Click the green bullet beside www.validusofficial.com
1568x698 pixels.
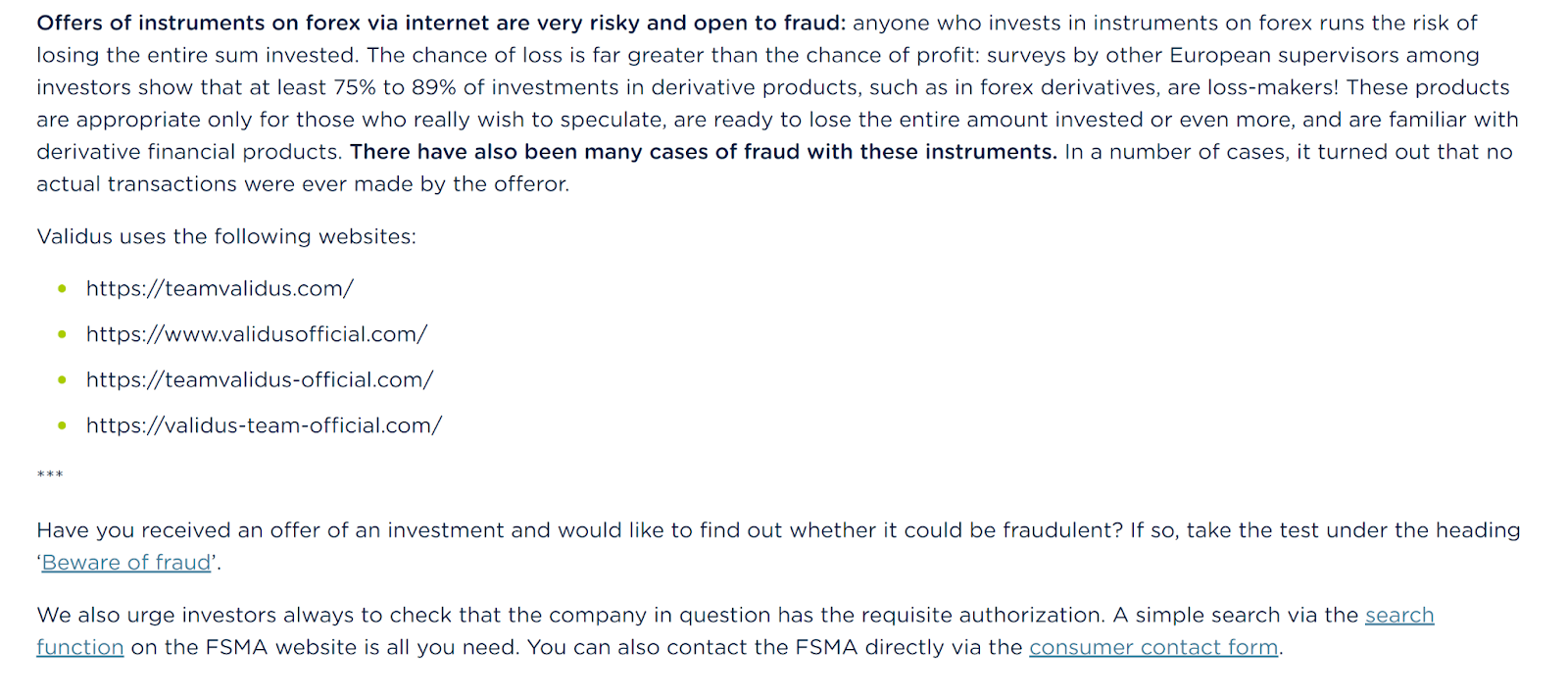(x=63, y=334)
